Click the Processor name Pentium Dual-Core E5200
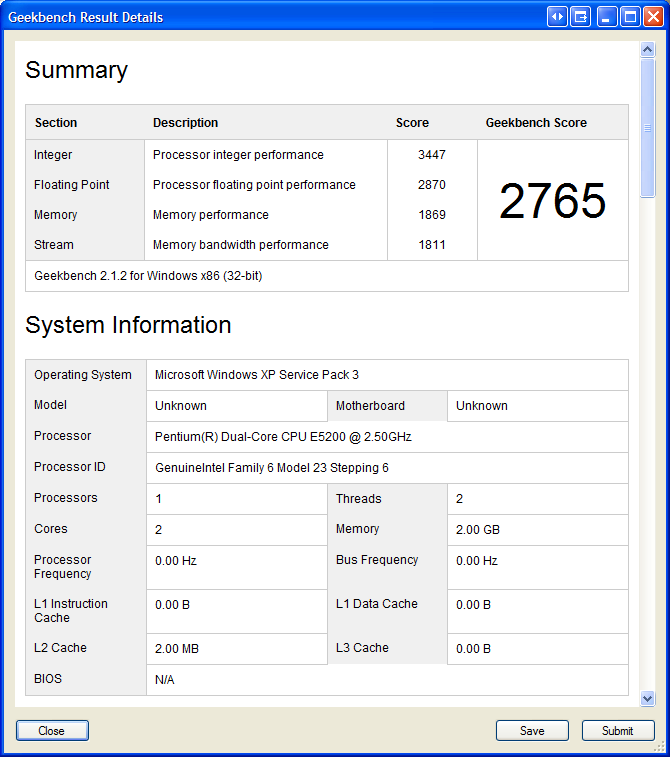 (x=283, y=437)
